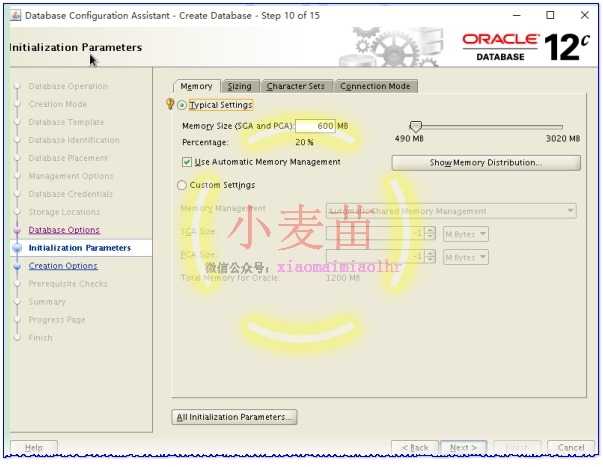
Task: Minimize the Database Configuration Assistant window
Action: click(x=517, y=15)
